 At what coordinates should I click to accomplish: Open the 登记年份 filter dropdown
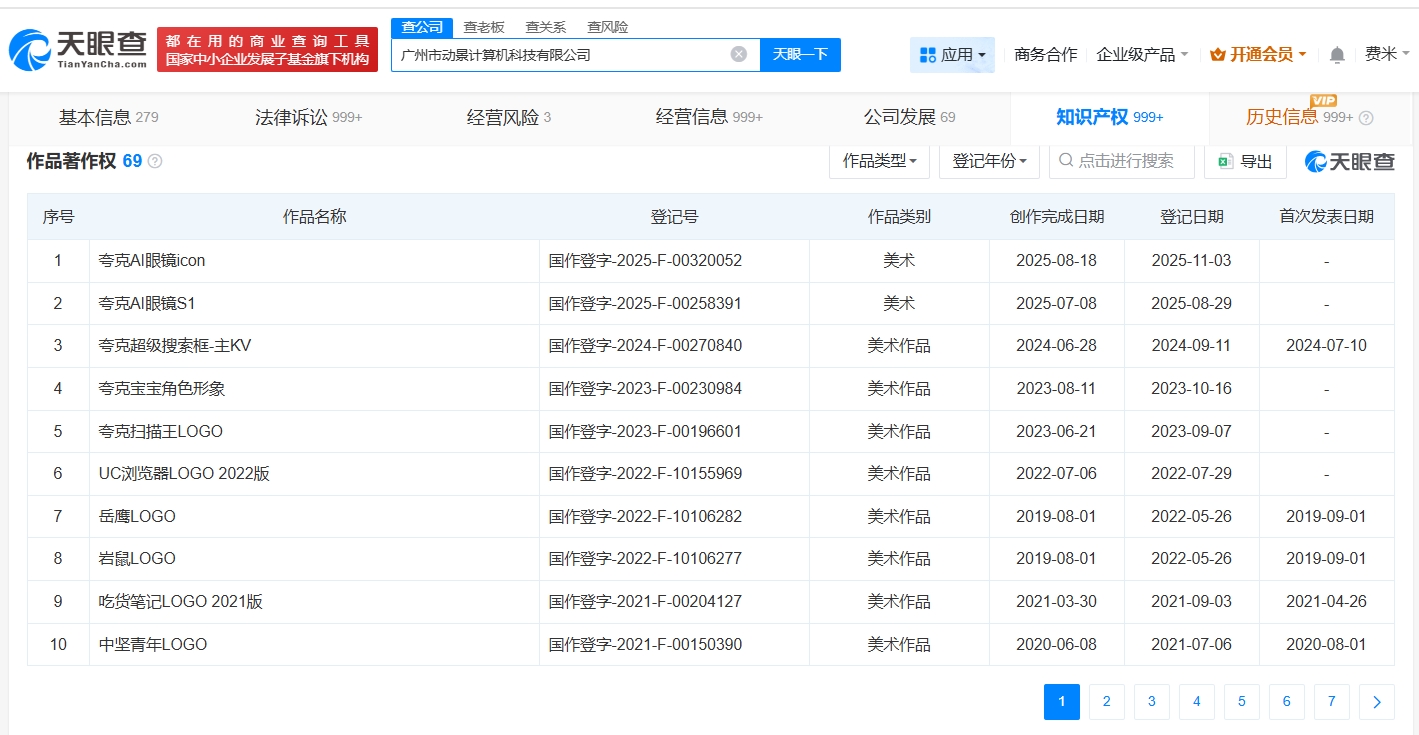coord(988,161)
